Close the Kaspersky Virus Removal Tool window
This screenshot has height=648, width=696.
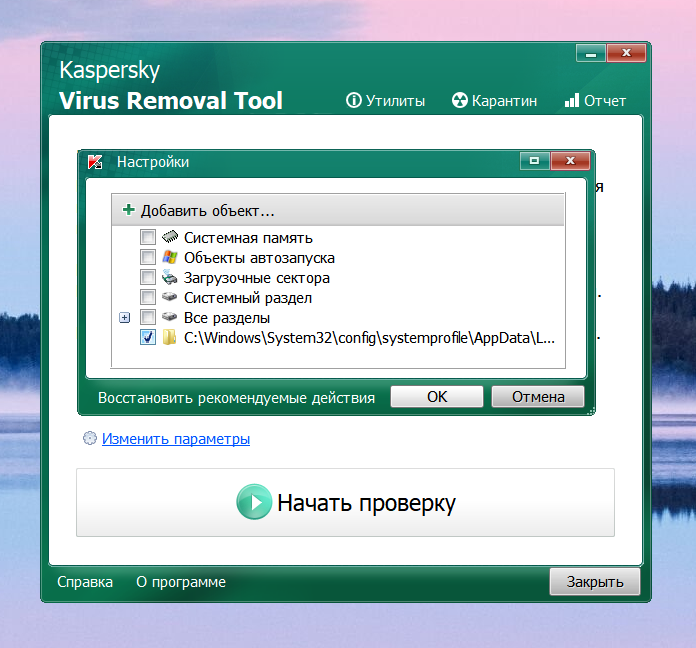click(x=626, y=53)
